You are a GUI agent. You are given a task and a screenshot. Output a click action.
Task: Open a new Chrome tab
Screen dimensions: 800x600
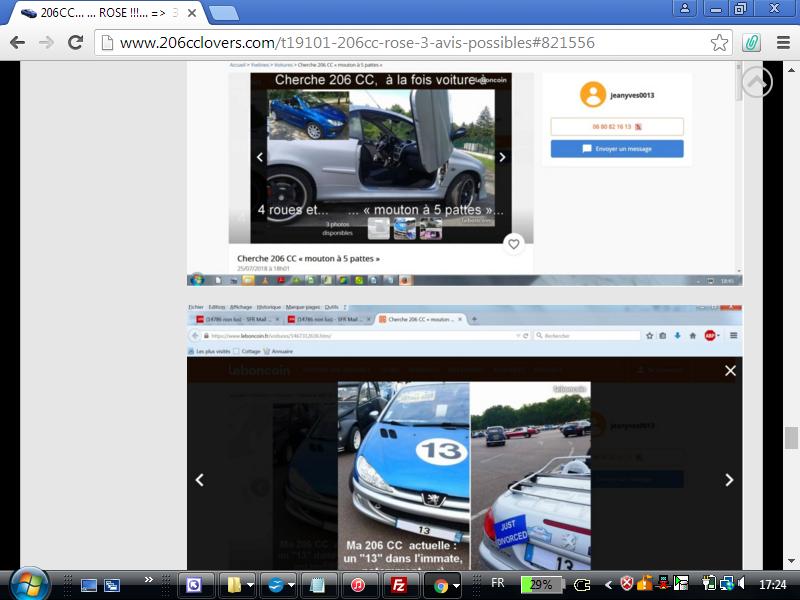pyautogui.click(x=224, y=13)
